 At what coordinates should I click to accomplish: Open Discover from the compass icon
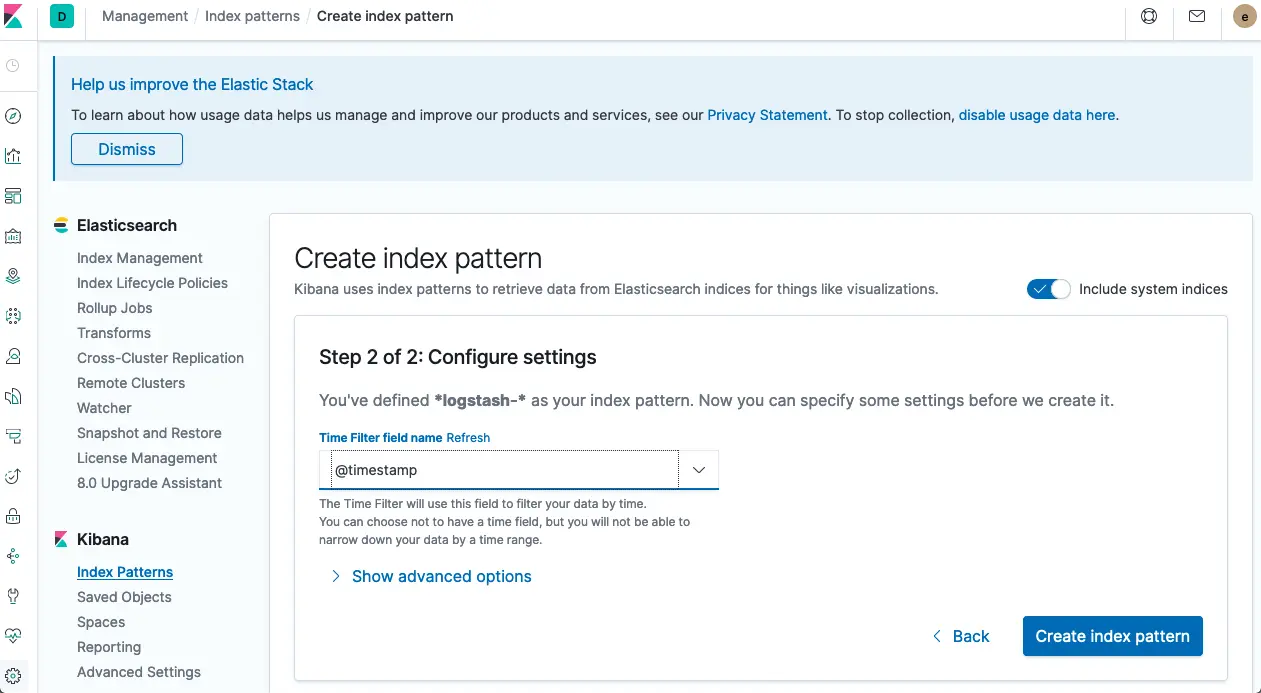coord(13,116)
